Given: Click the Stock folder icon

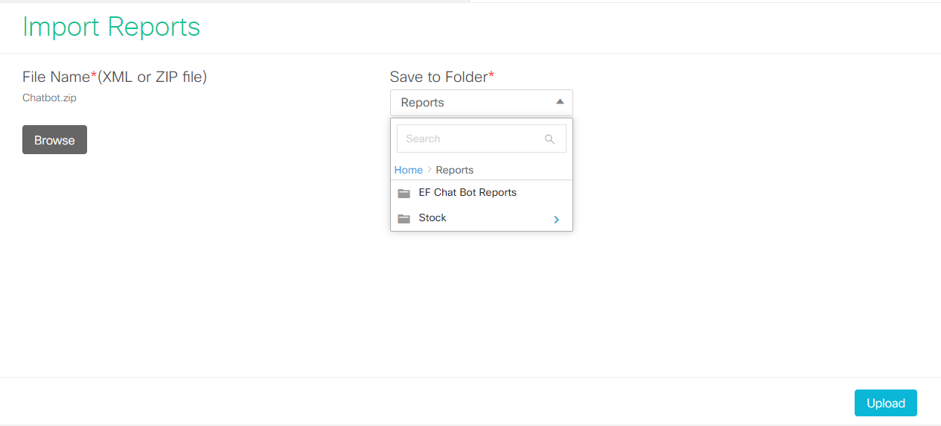Looking at the screenshot, I should tap(404, 218).
